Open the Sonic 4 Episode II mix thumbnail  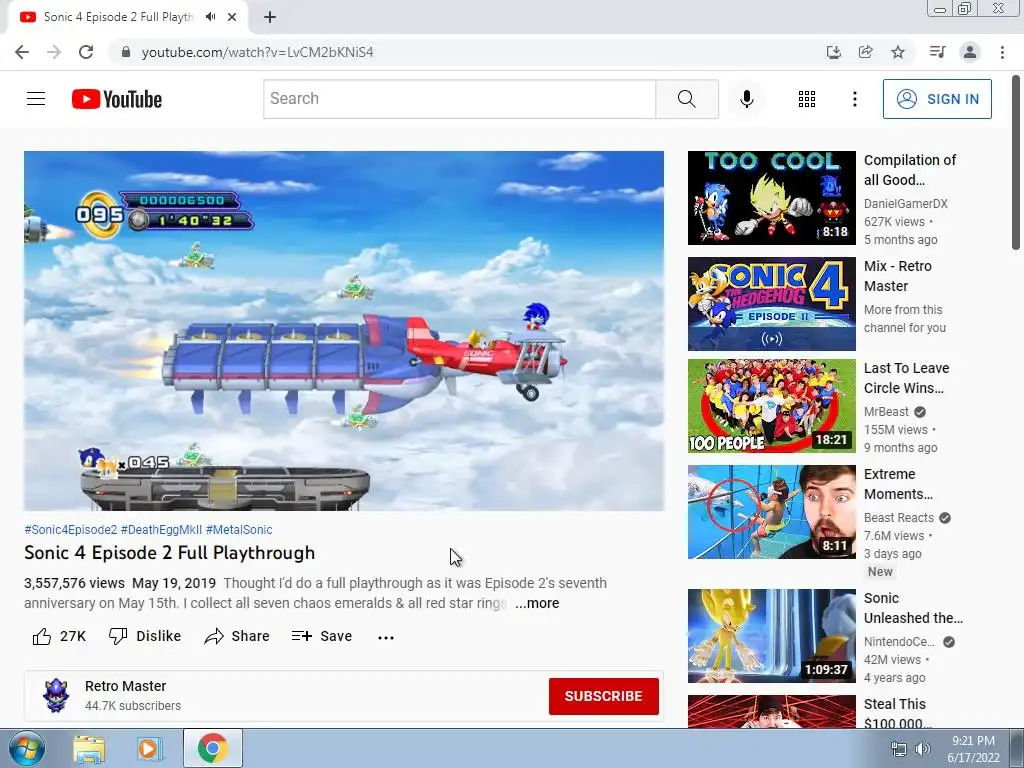[771, 304]
